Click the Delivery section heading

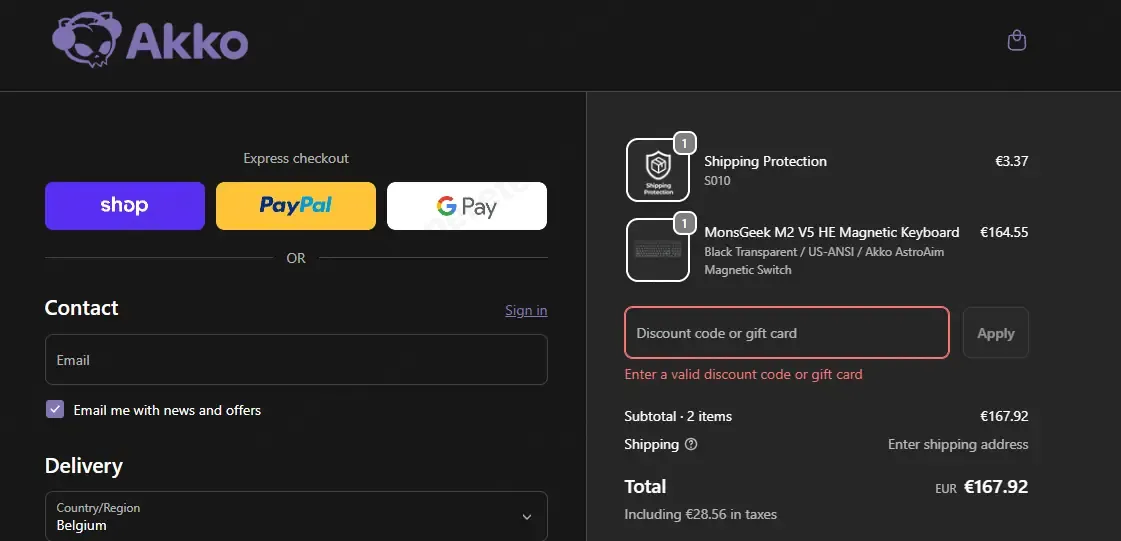click(84, 466)
